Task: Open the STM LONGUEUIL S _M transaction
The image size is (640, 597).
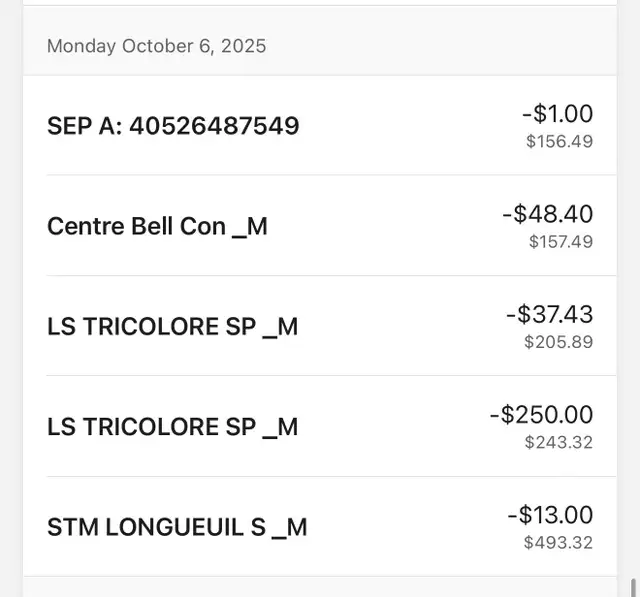Action: (x=177, y=526)
